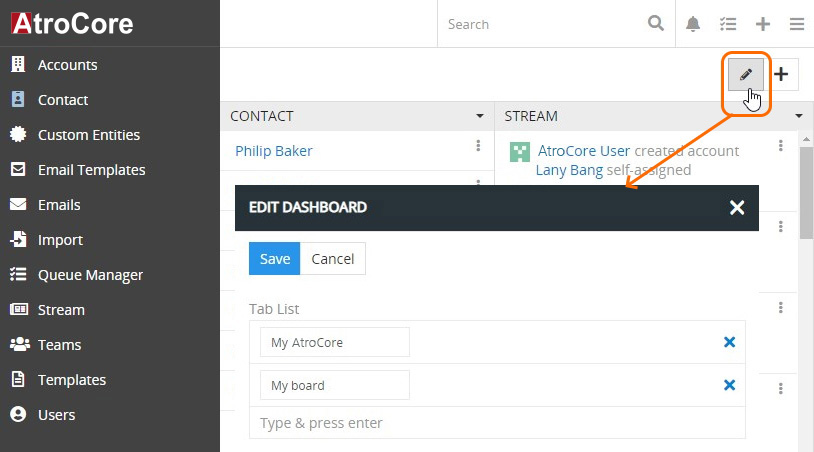814x452 pixels.
Task: Click the Stream newspaper icon
Action: [19, 309]
